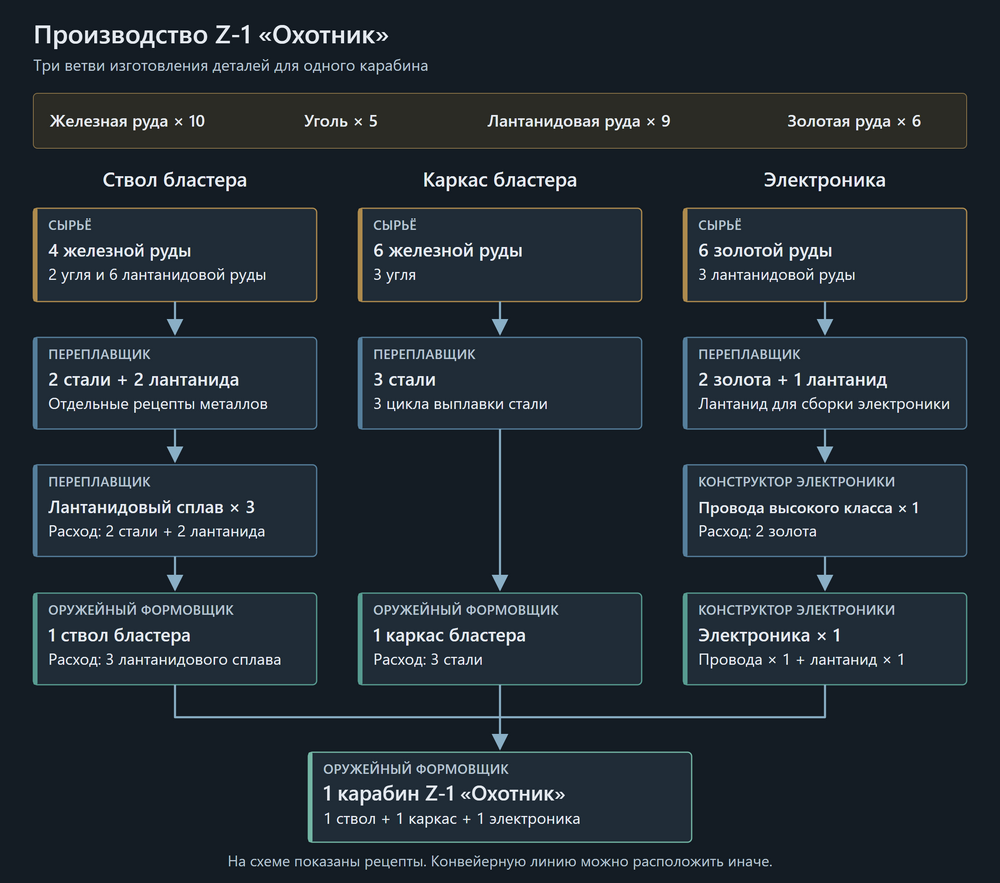Click the «6 золотой руды» raw material box
The height and width of the screenshot is (883, 1000).
tap(825, 254)
